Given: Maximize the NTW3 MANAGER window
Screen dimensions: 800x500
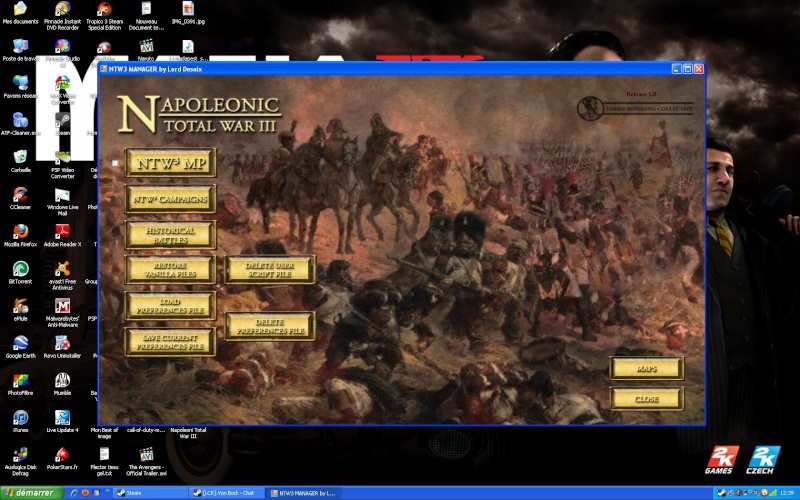Looking at the screenshot, I should pos(688,69).
